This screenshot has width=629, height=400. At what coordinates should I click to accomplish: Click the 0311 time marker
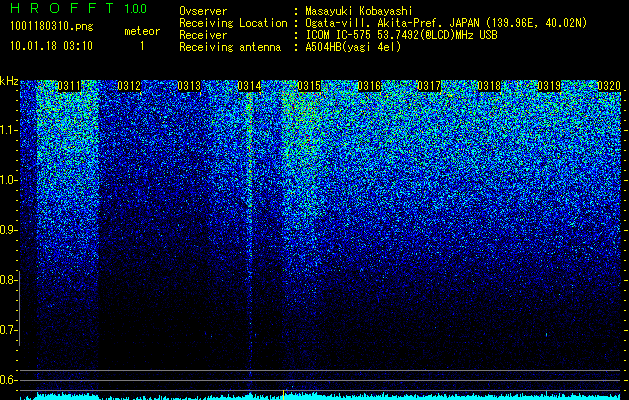[69, 86]
